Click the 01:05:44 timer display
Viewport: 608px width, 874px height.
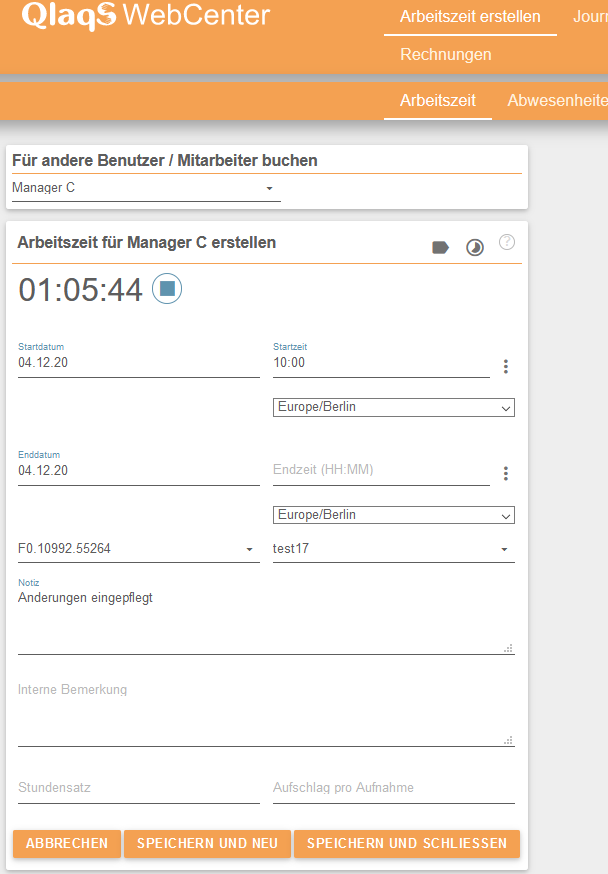pos(80,290)
